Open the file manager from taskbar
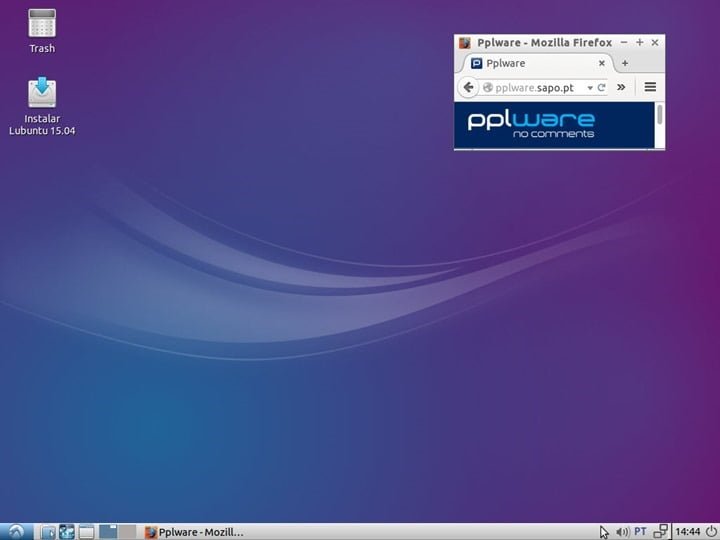The height and width of the screenshot is (540, 720). pos(47,531)
